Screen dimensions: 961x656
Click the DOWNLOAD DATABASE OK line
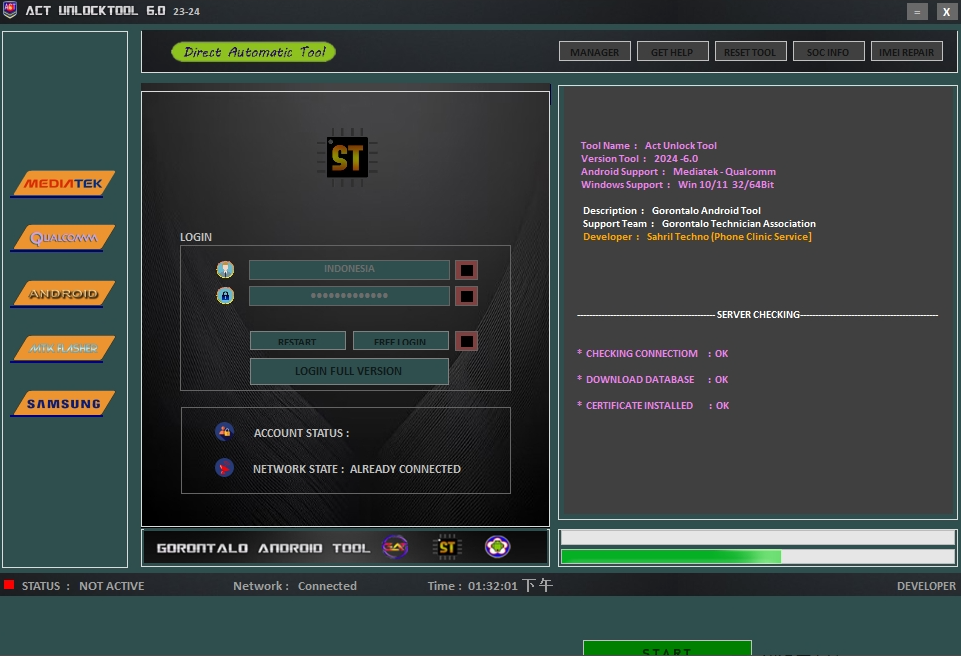pos(652,379)
